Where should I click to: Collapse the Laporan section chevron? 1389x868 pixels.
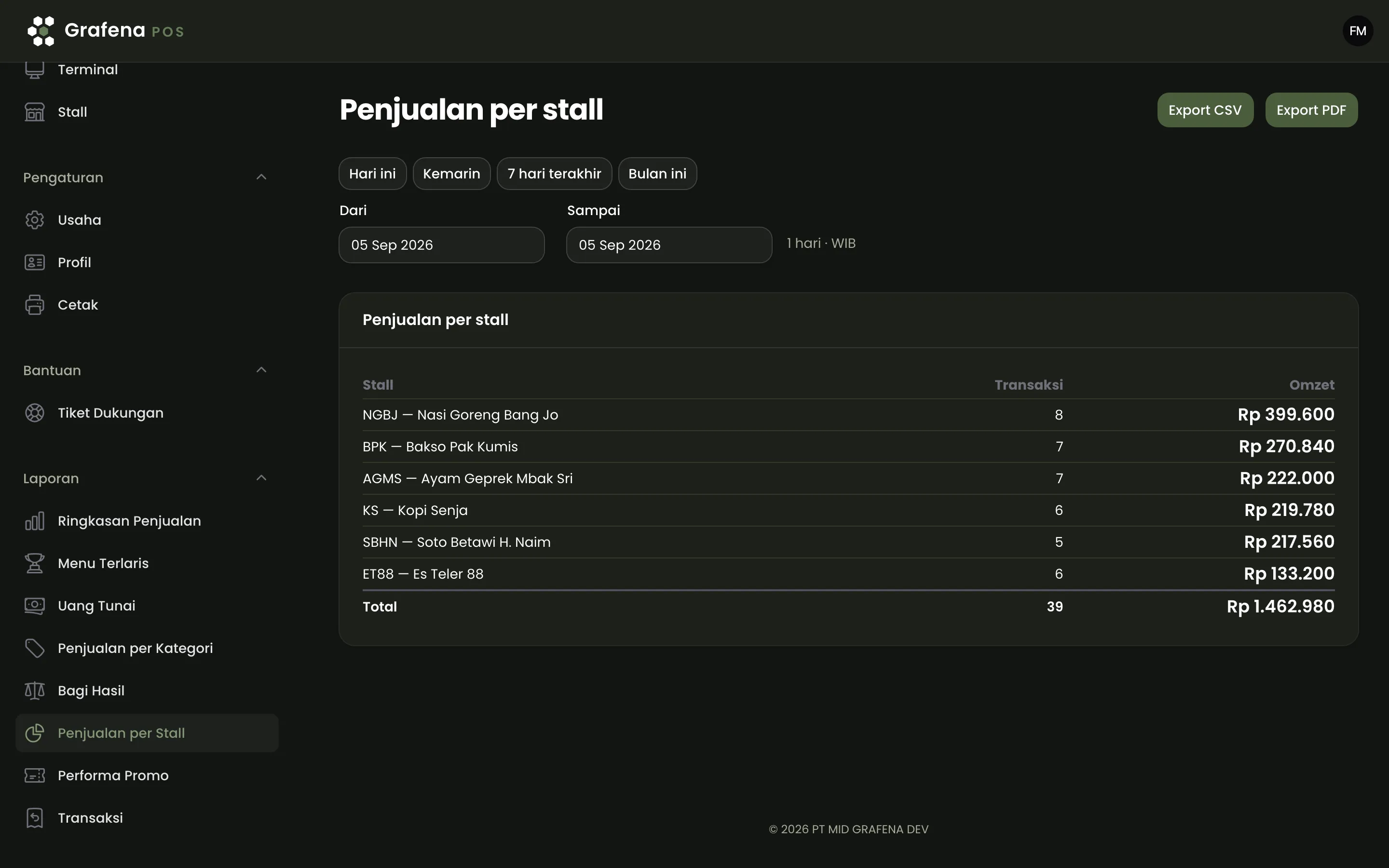(261, 477)
